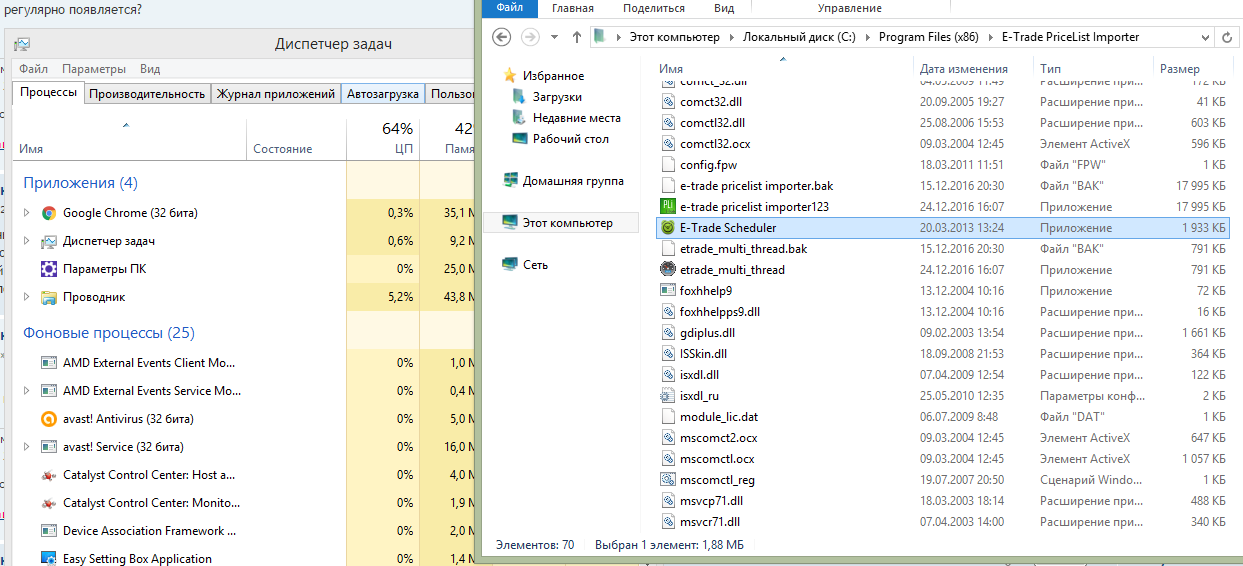Expand the Диспетчер задач process row
The width and height of the screenshot is (1243, 566).
[x=27, y=241]
